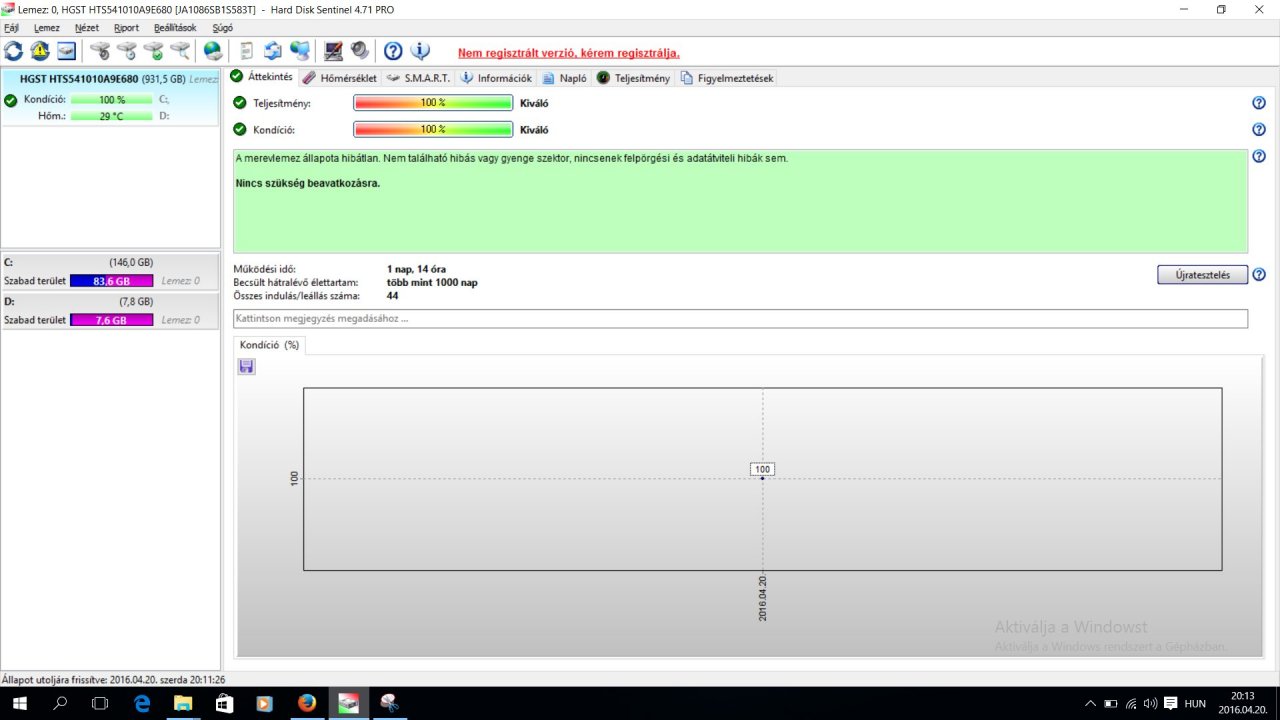1280x720 pixels.
Task: Click the disk icon with magnifying glass
Action: [x=180, y=51]
